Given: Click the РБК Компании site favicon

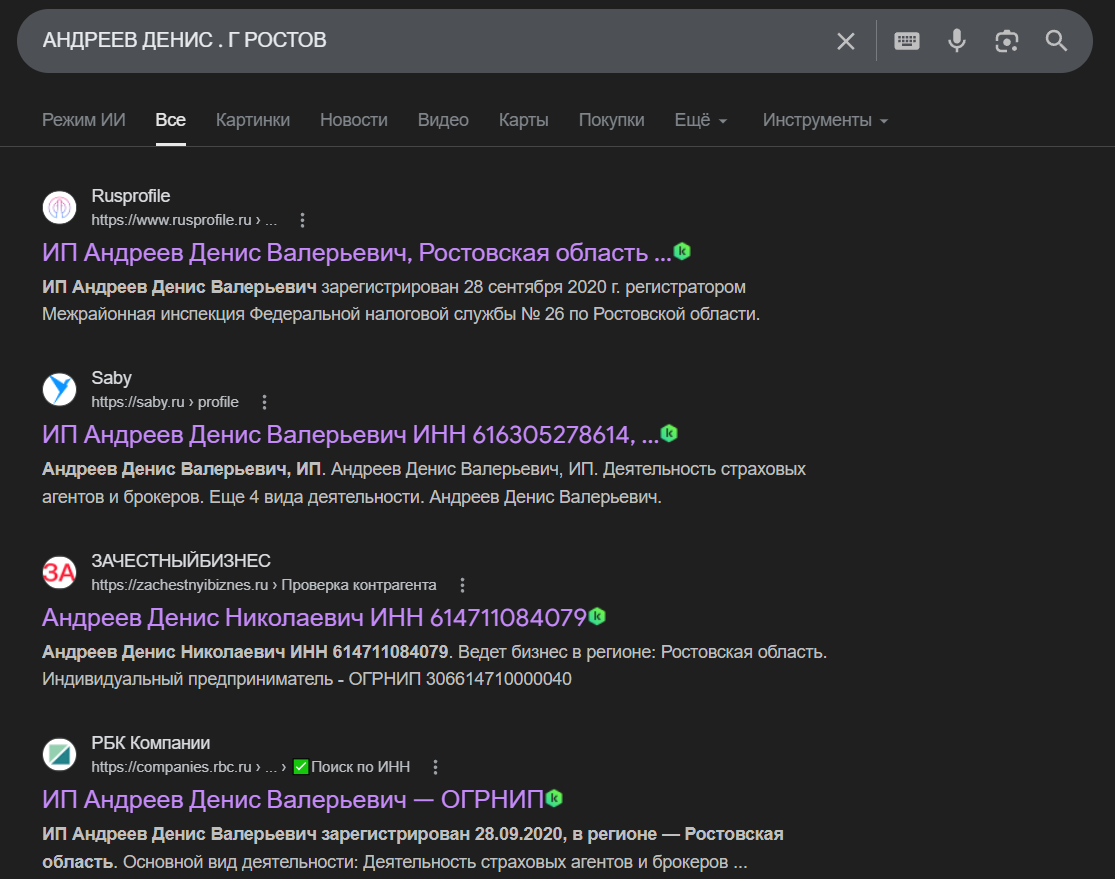Looking at the screenshot, I should tap(60, 755).
